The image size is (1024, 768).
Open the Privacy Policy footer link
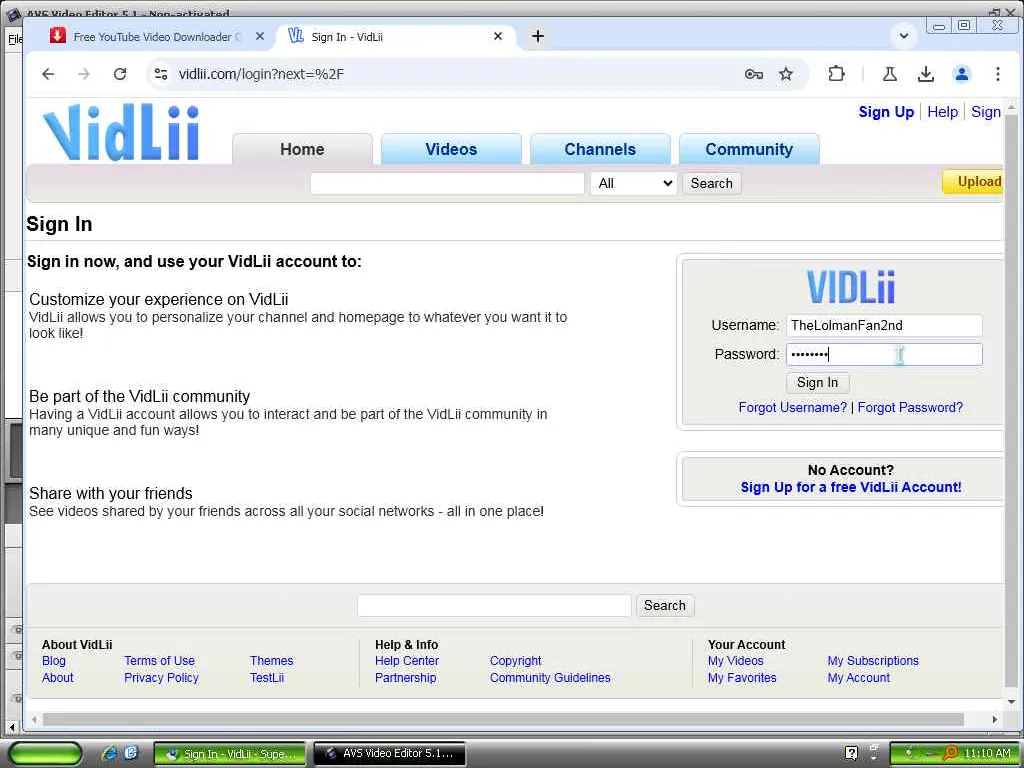pos(161,678)
